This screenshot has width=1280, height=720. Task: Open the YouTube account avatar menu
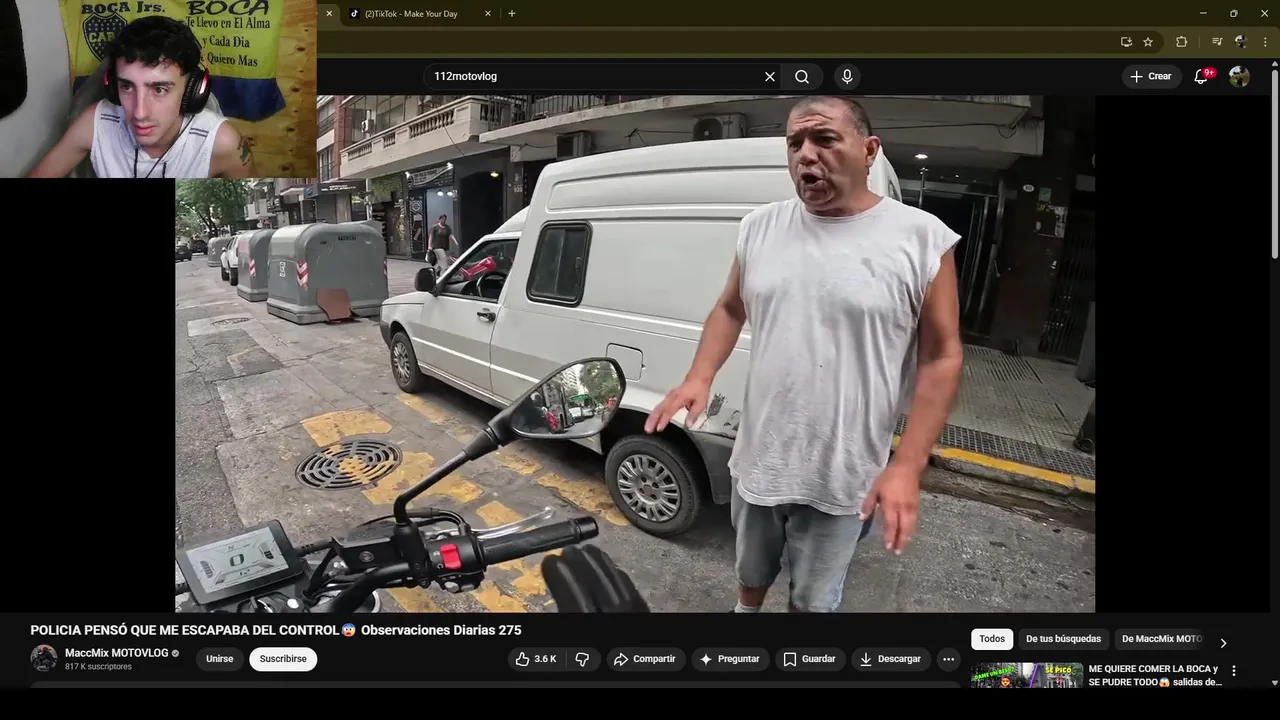tap(1239, 77)
